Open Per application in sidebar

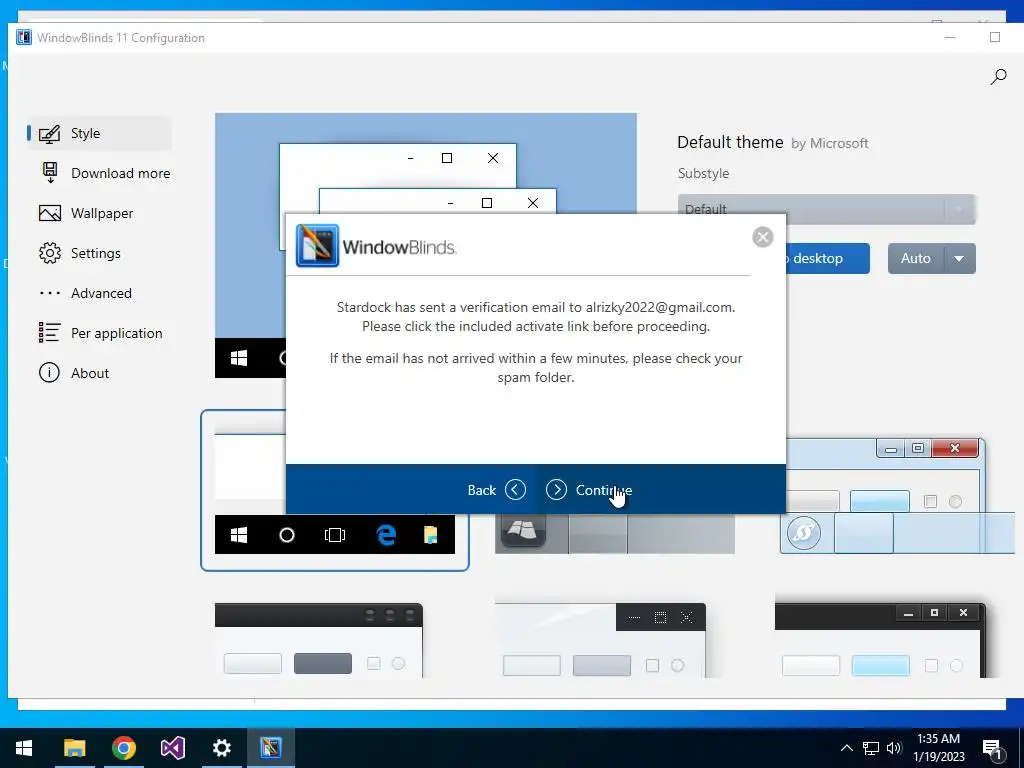(x=101, y=333)
